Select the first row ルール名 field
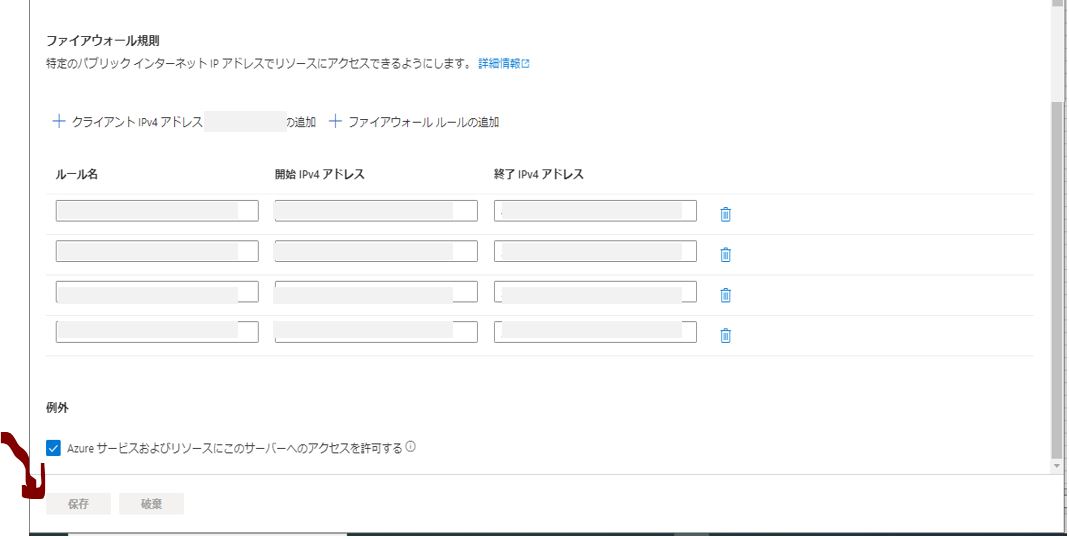 (157, 211)
